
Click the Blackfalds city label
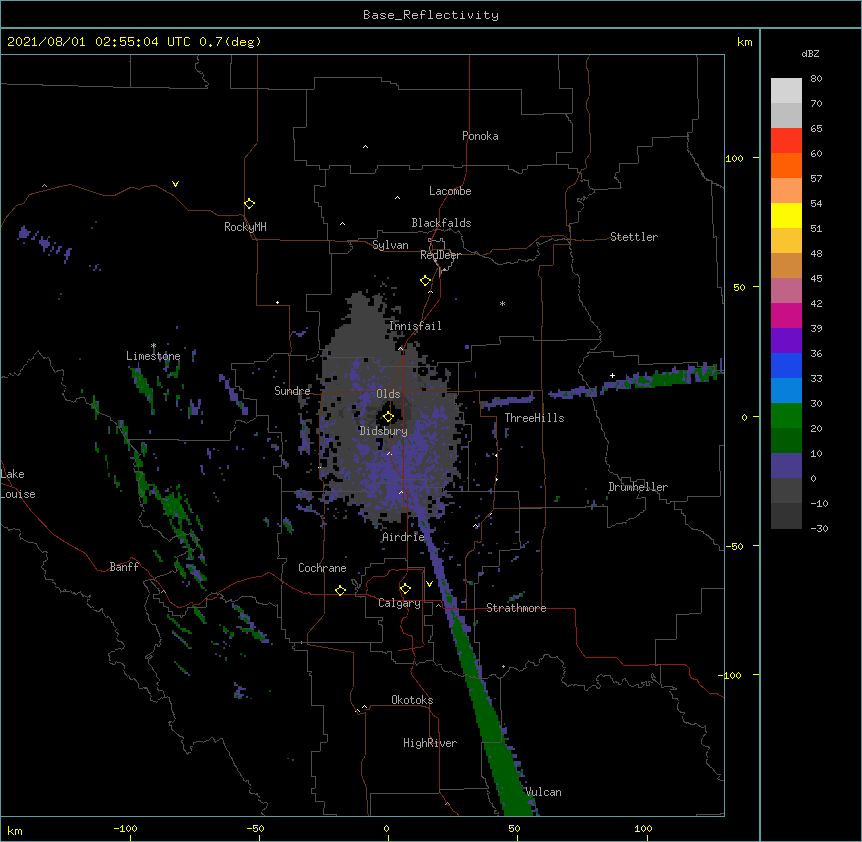coord(441,223)
